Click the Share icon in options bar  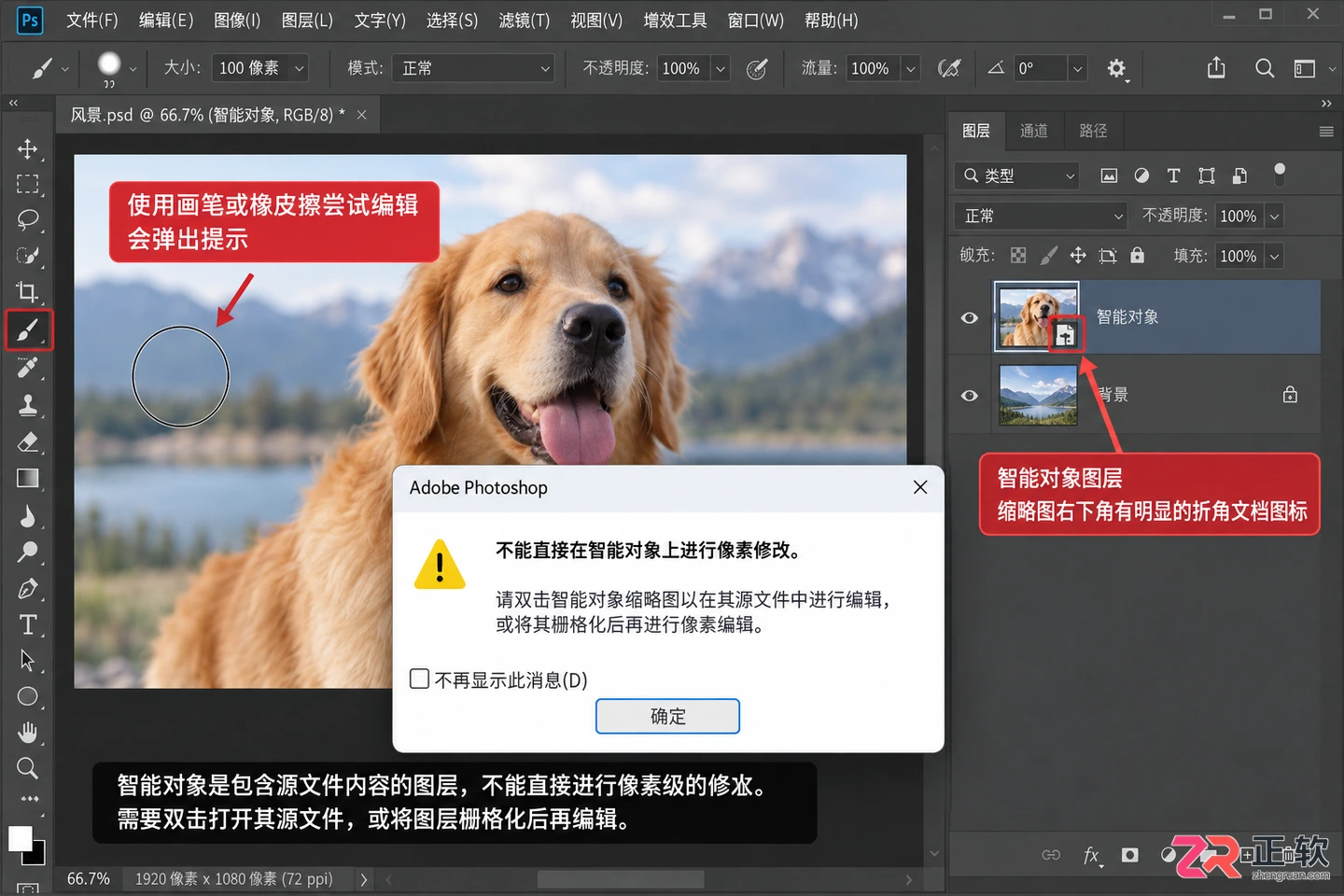click(x=1216, y=67)
